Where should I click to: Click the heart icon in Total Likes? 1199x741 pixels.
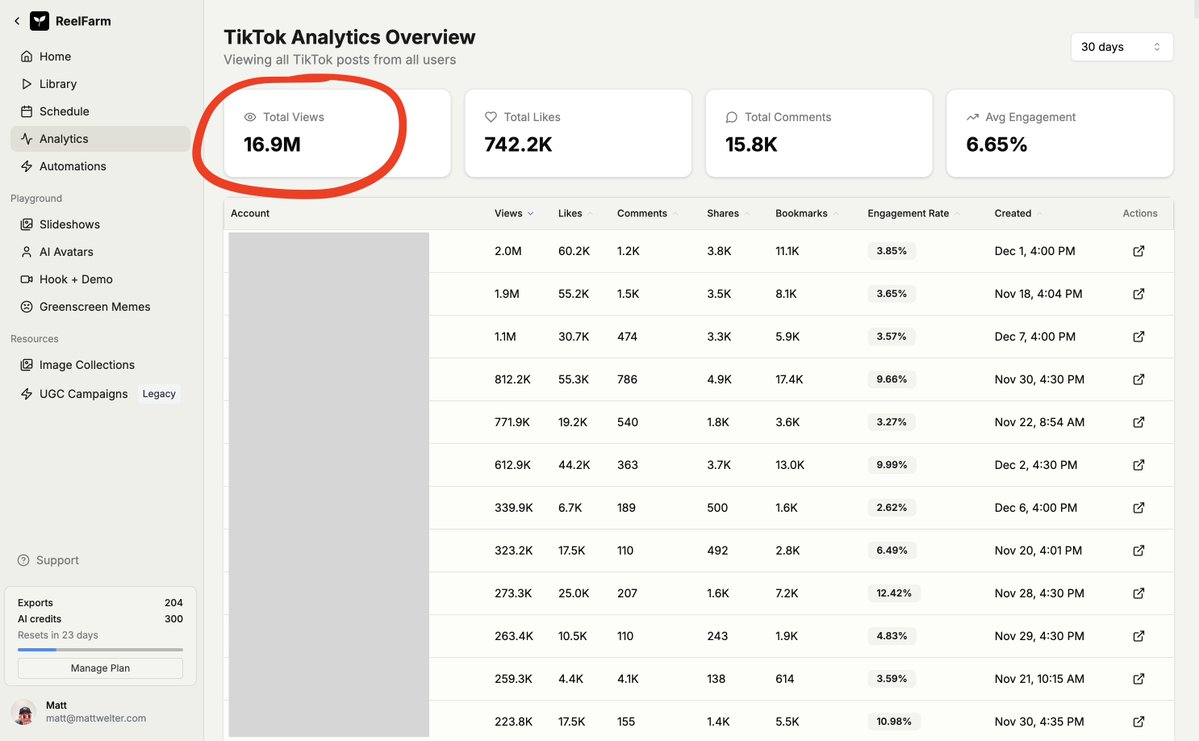pyautogui.click(x=491, y=117)
